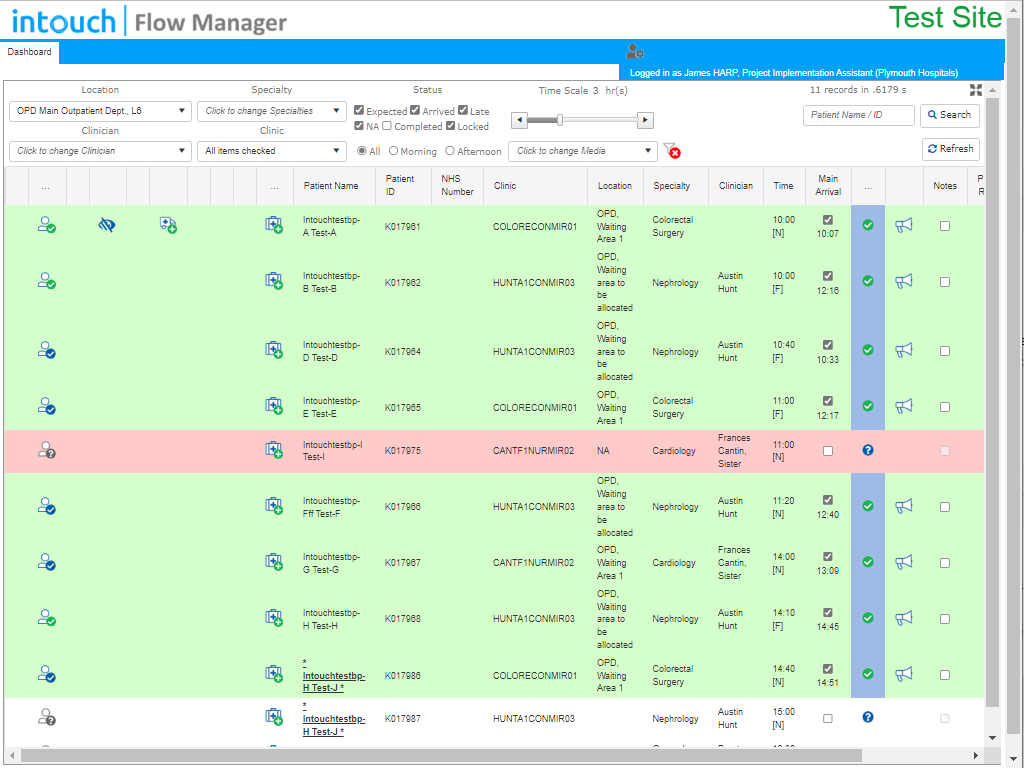
Task: Click time scale slider handle
Action: (x=560, y=120)
